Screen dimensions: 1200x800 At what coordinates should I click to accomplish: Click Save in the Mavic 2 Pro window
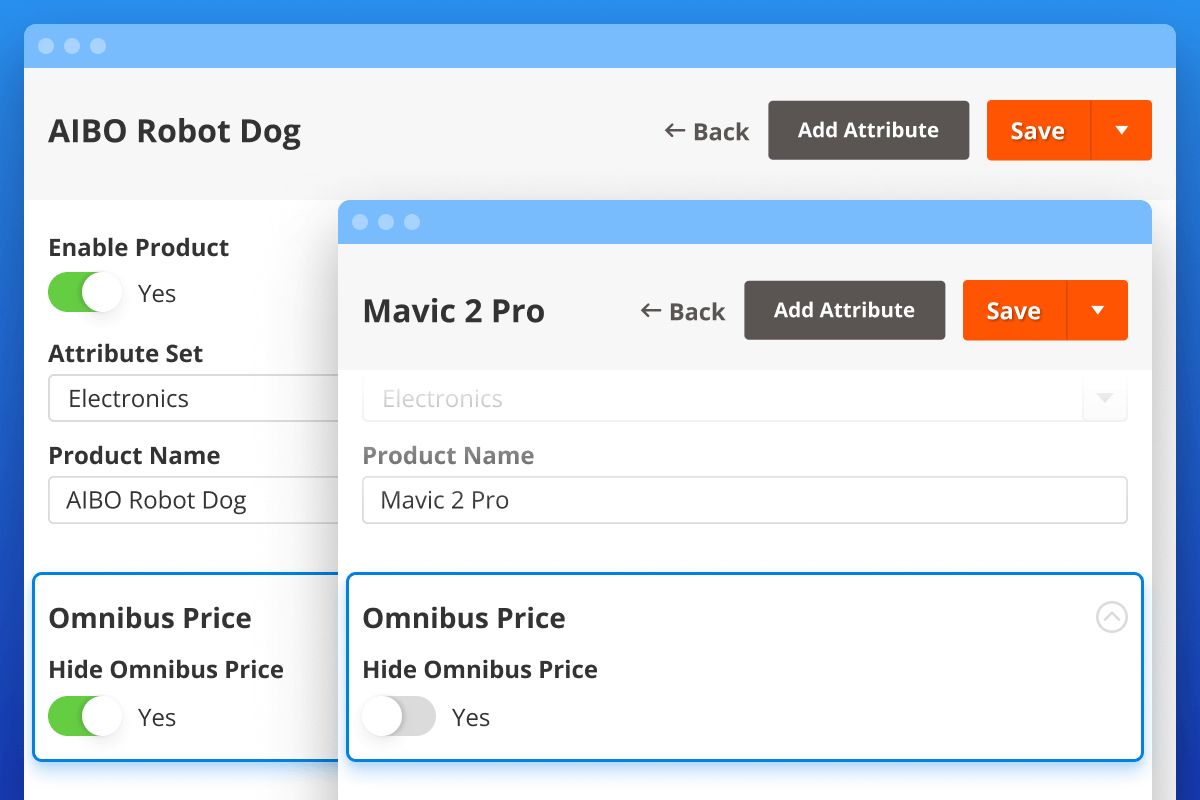tap(1015, 310)
